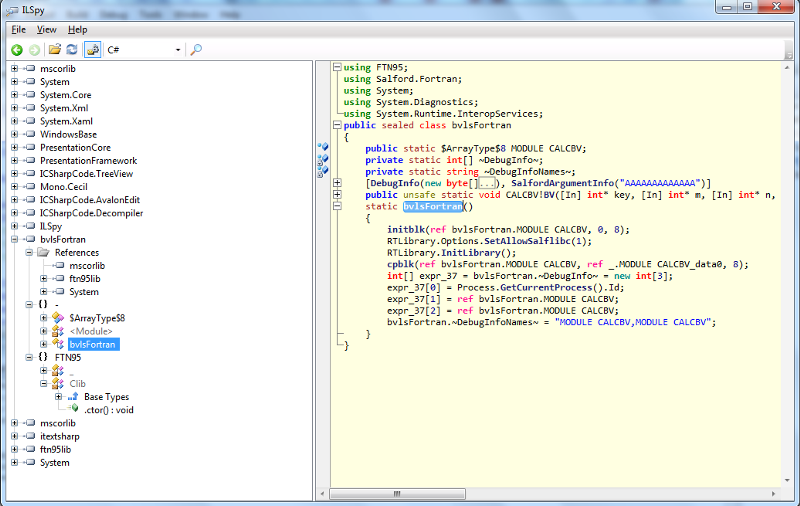Click the .ctor() method icon

[x=73, y=410]
